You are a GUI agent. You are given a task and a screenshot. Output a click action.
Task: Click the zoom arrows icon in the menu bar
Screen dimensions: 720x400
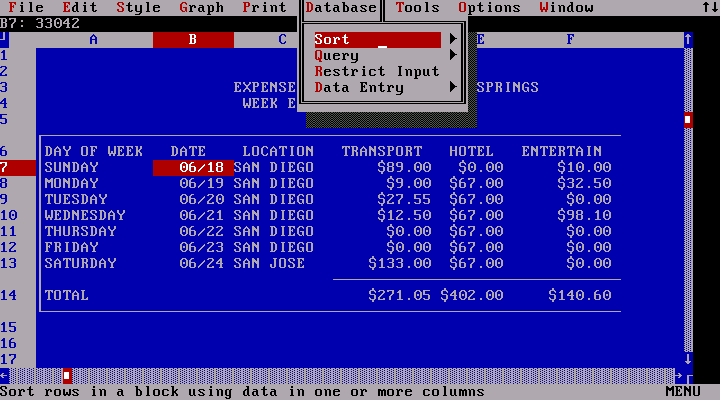point(711,8)
